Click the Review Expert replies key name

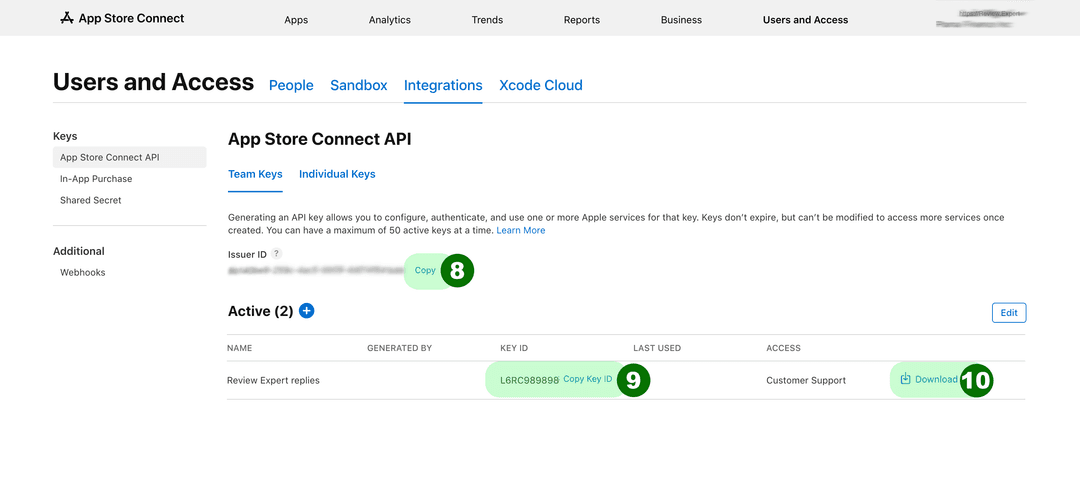pyautogui.click(x=273, y=380)
